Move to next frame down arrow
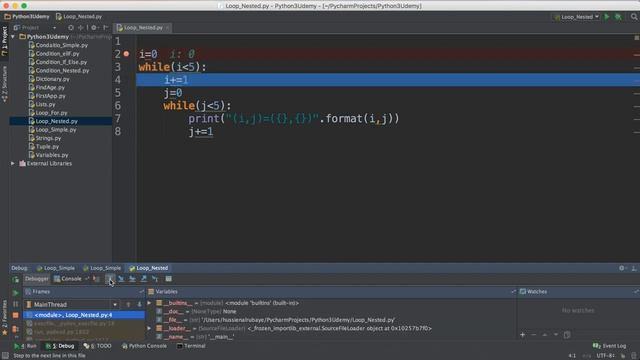Screen dimensions: 640x360 (x=139, y=304)
